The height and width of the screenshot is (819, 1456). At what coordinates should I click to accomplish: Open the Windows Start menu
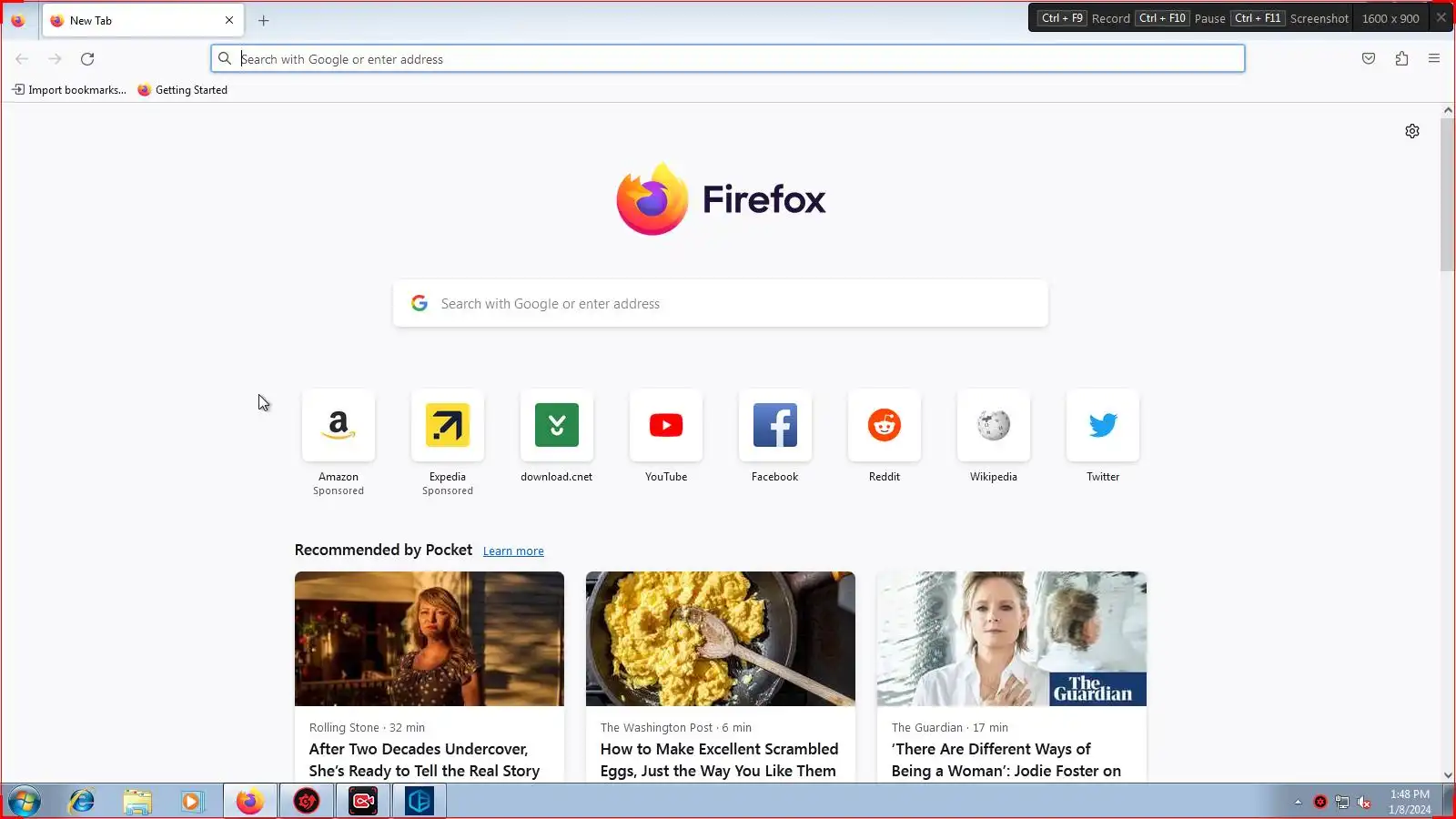click(x=25, y=802)
